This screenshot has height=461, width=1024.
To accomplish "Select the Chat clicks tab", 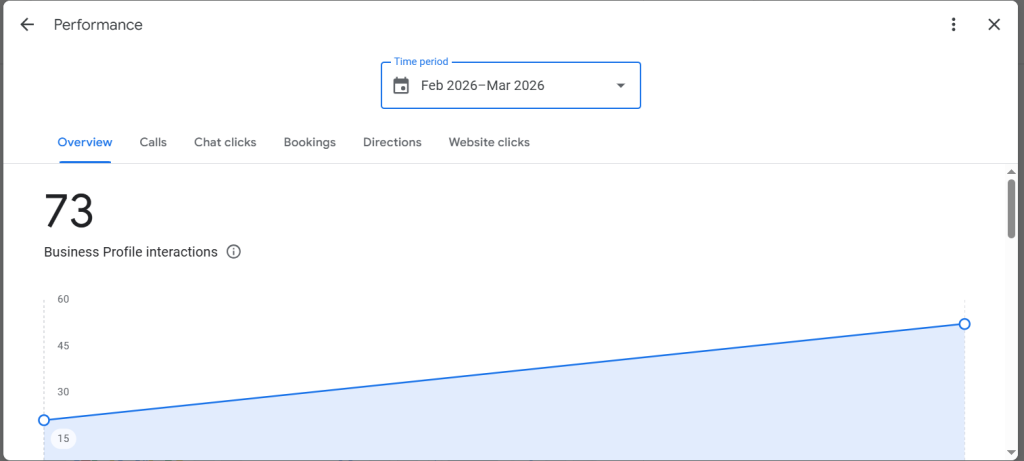I will 225,142.
